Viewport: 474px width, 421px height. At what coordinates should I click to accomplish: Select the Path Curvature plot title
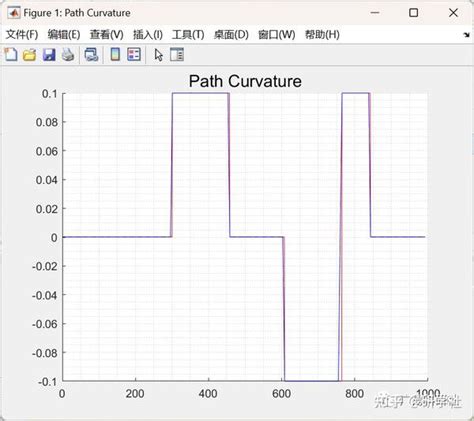pos(245,81)
